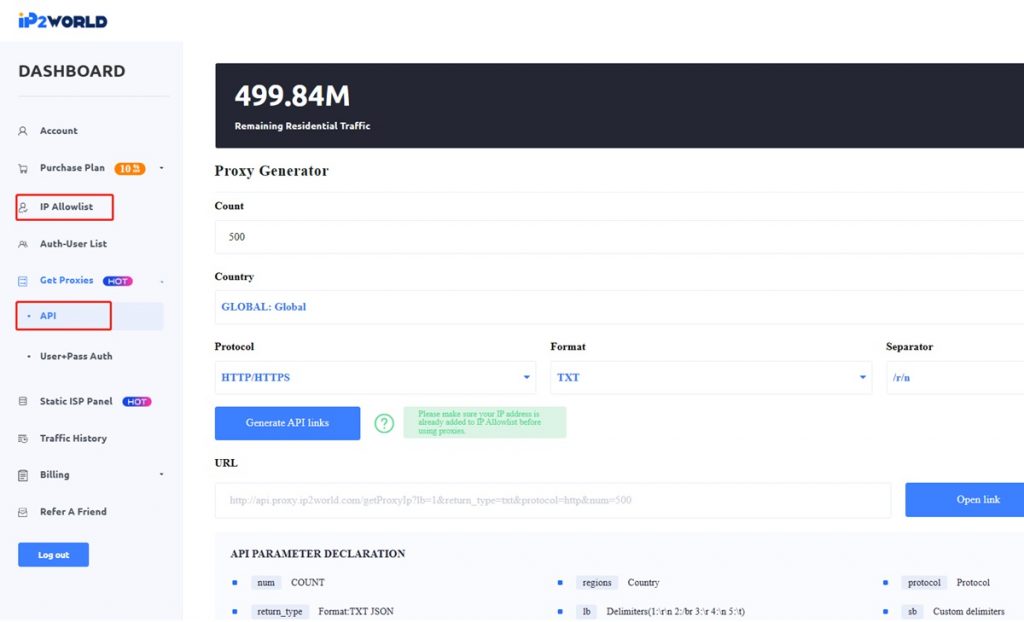The height and width of the screenshot is (622, 1024).
Task: Open the Refer A Friend page
Action: click(73, 512)
